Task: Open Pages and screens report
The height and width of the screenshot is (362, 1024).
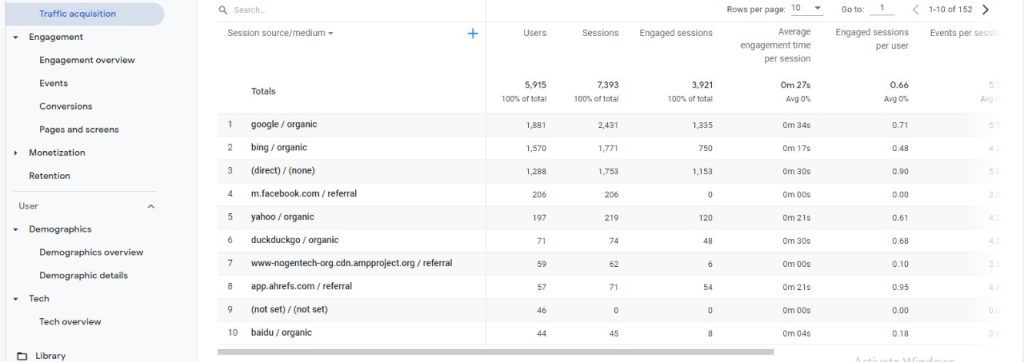Action: tap(79, 129)
